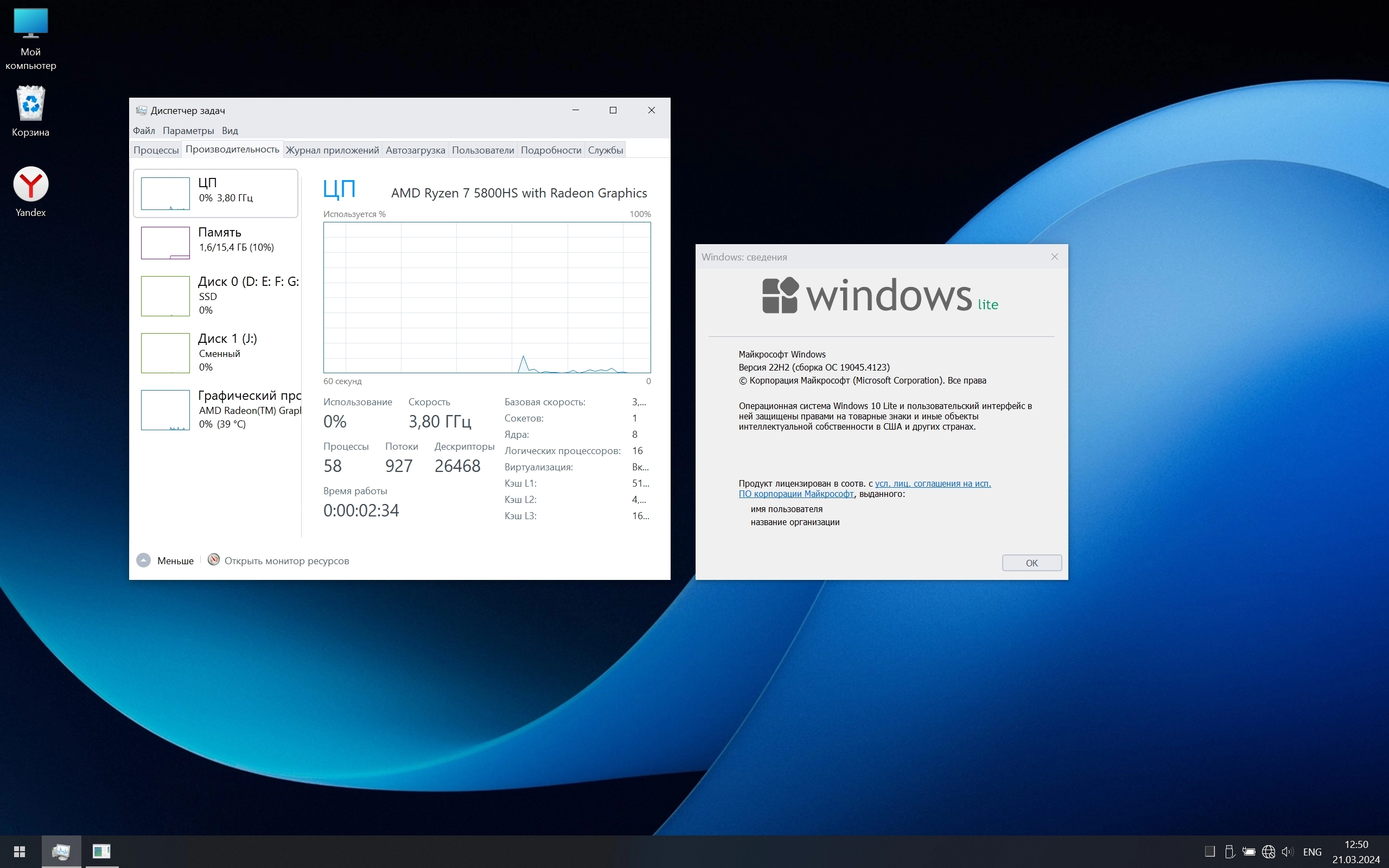The image size is (1389, 868).
Task: Click the ENG language indicator
Action: [x=1312, y=852]
